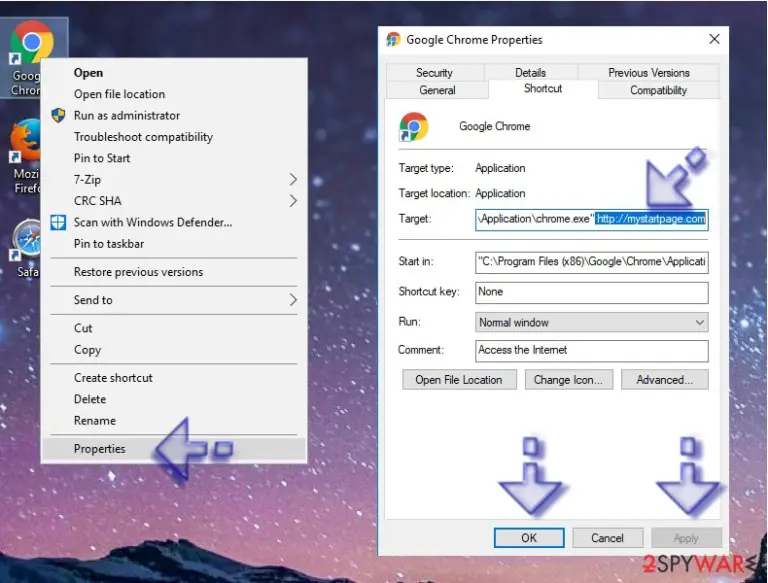Select the Shortcut tab

pyautogui.click(x=543, y=89)
